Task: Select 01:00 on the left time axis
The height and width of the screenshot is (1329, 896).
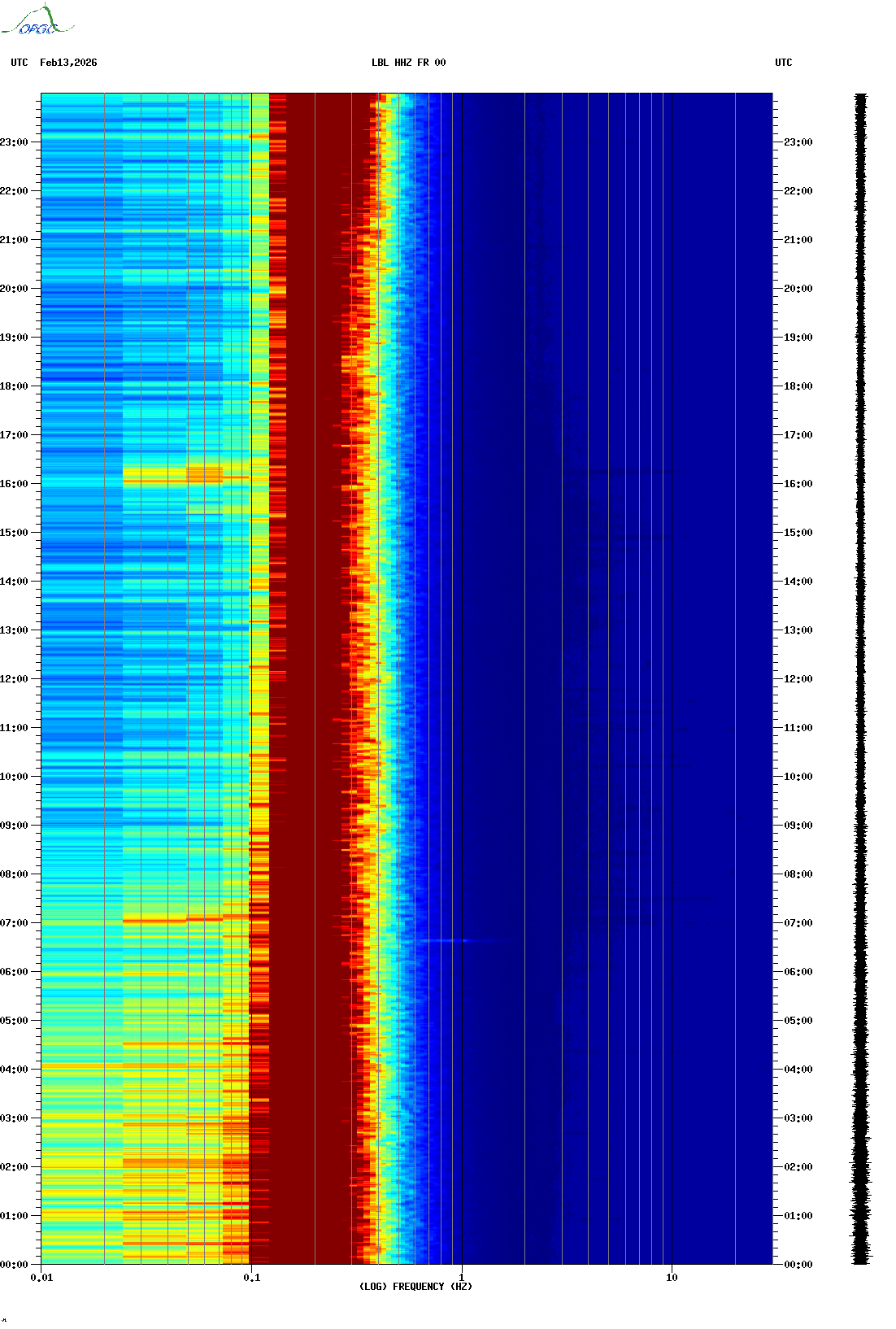Action: [14, 1216]
